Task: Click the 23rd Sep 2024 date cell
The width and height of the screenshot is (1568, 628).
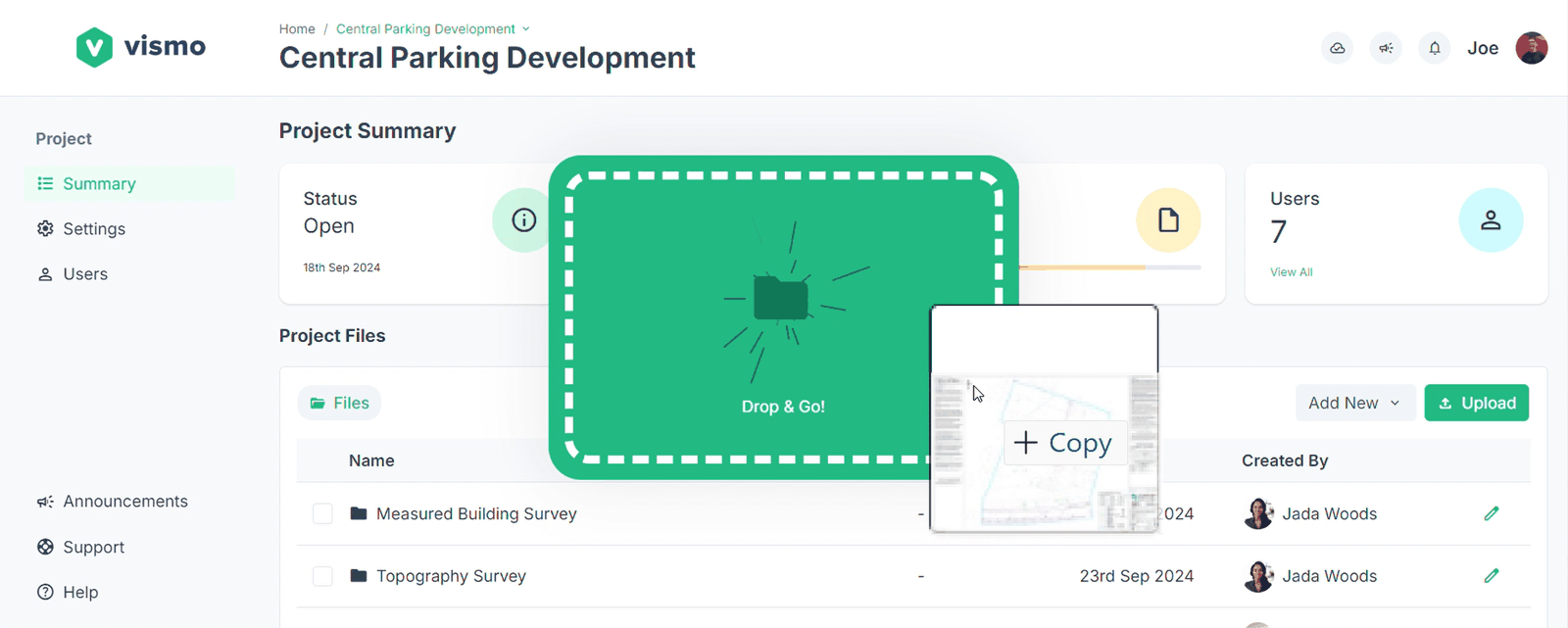Action: click(x=1137, y=576)
